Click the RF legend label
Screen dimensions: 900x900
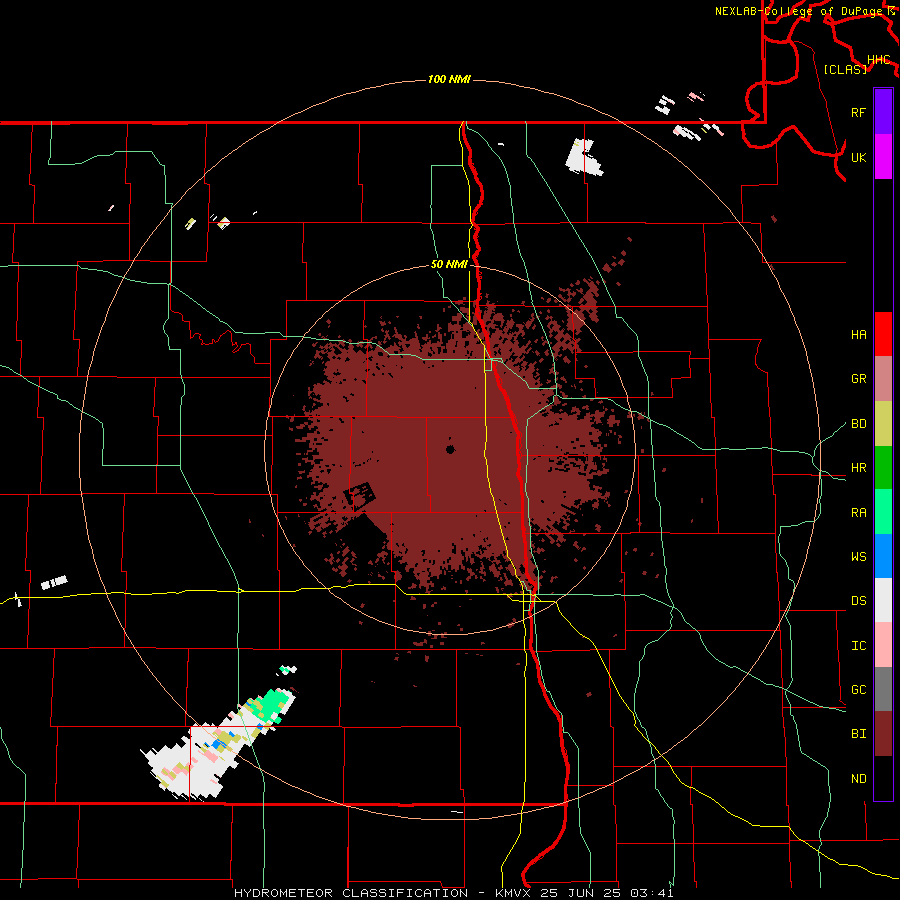(858, 112)
